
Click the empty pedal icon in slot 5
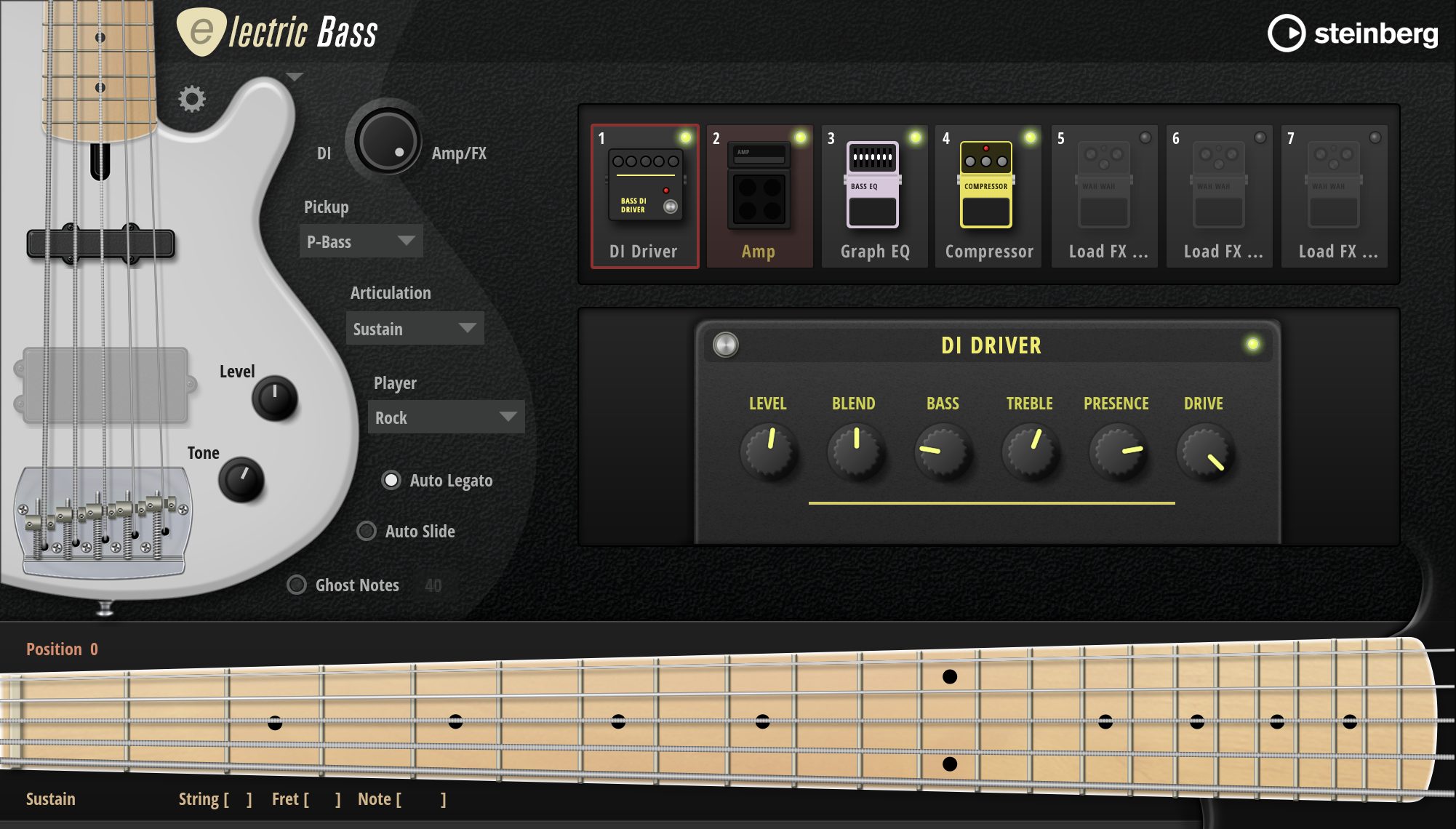click(1103, 185)
